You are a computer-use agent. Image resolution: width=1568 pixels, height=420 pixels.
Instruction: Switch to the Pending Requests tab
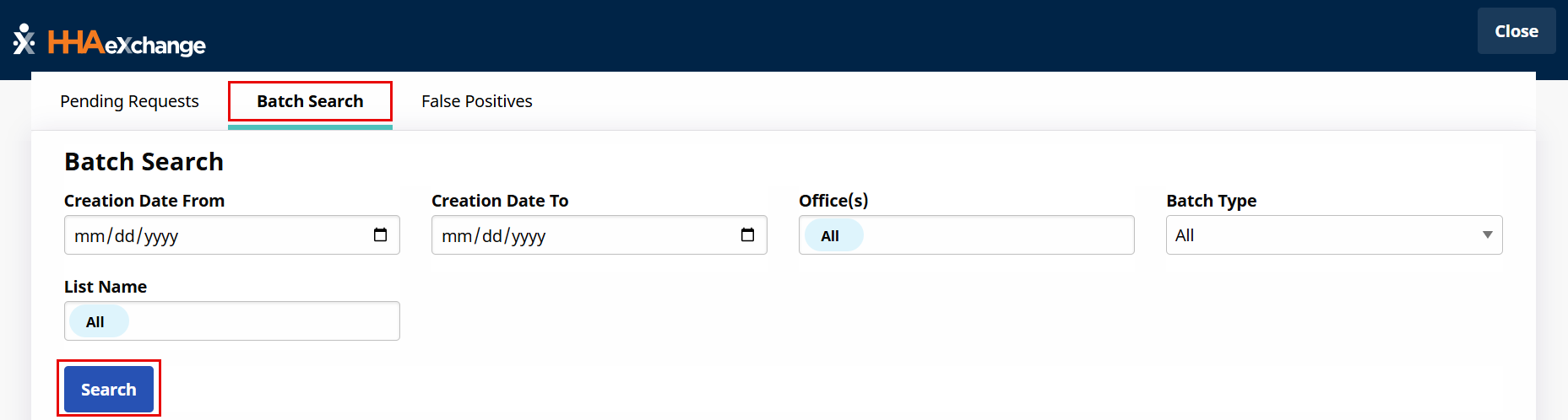point(129,101)
